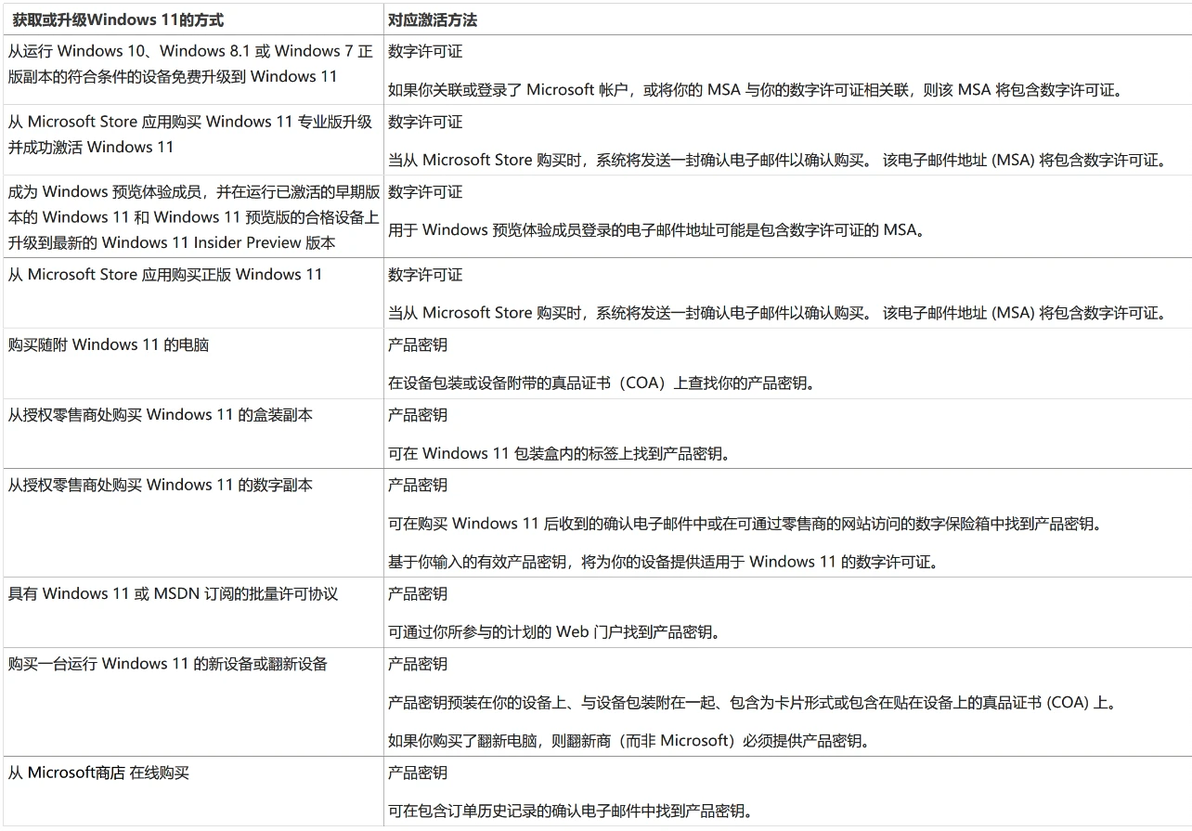Click '产品密钥' in the Microsoft商店 在线购买 row

pos(417,772)
